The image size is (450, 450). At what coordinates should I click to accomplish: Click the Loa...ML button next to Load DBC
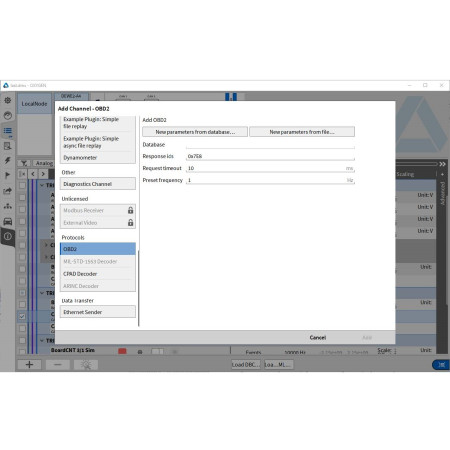coord(278,364)
